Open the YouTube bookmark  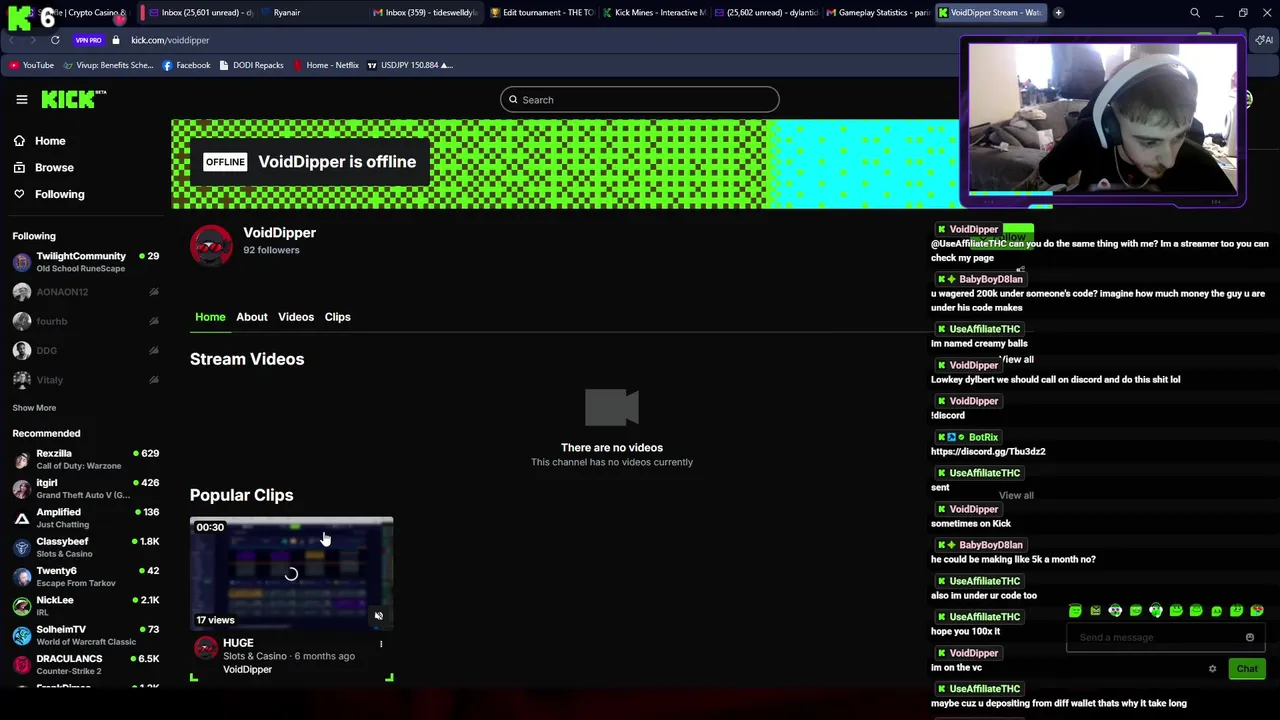(x=31, y=65)
